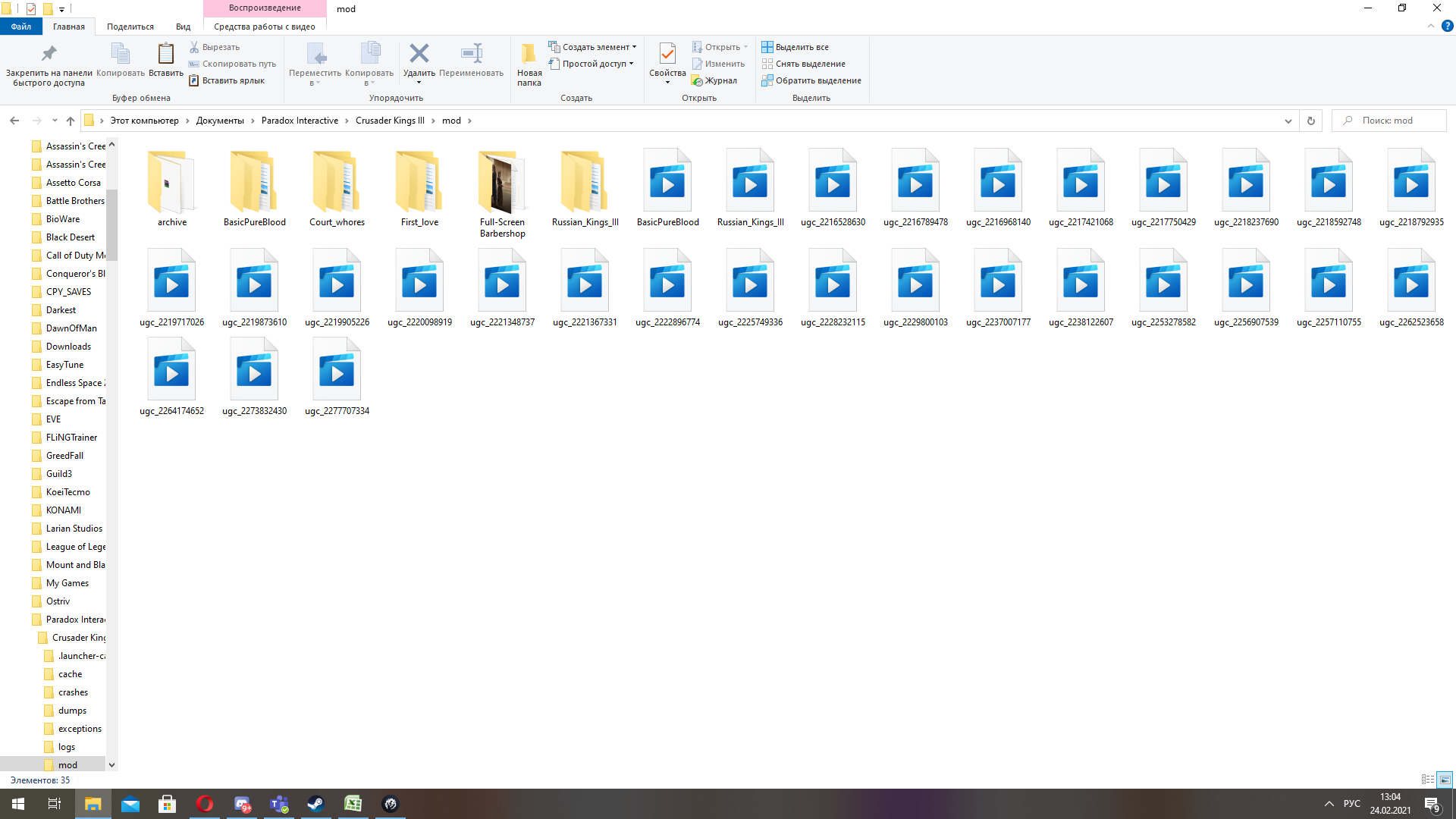Switch to the Главная ribbon tab
This screenshot has width=1456, height=819.
(x=69, y=27)
